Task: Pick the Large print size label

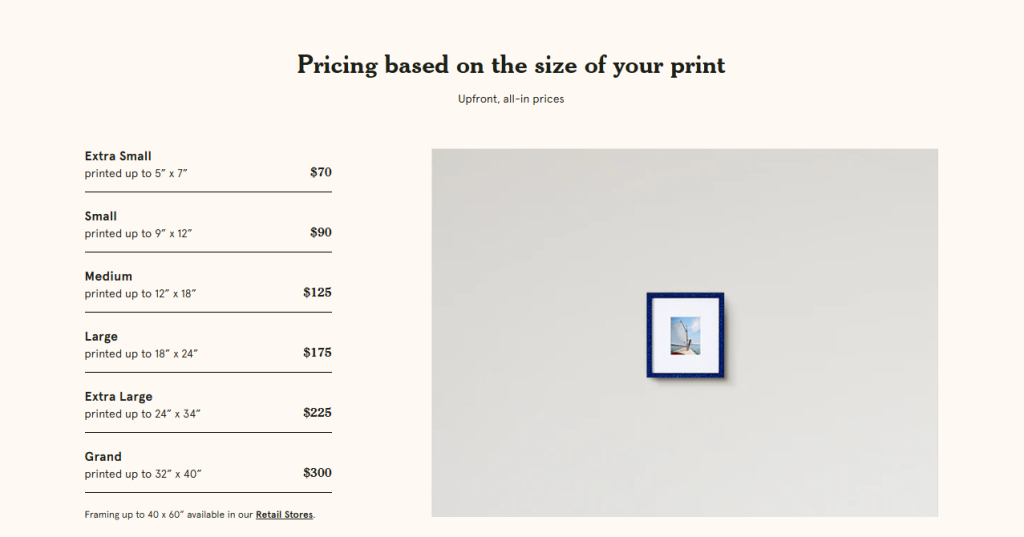Action: 101,336
